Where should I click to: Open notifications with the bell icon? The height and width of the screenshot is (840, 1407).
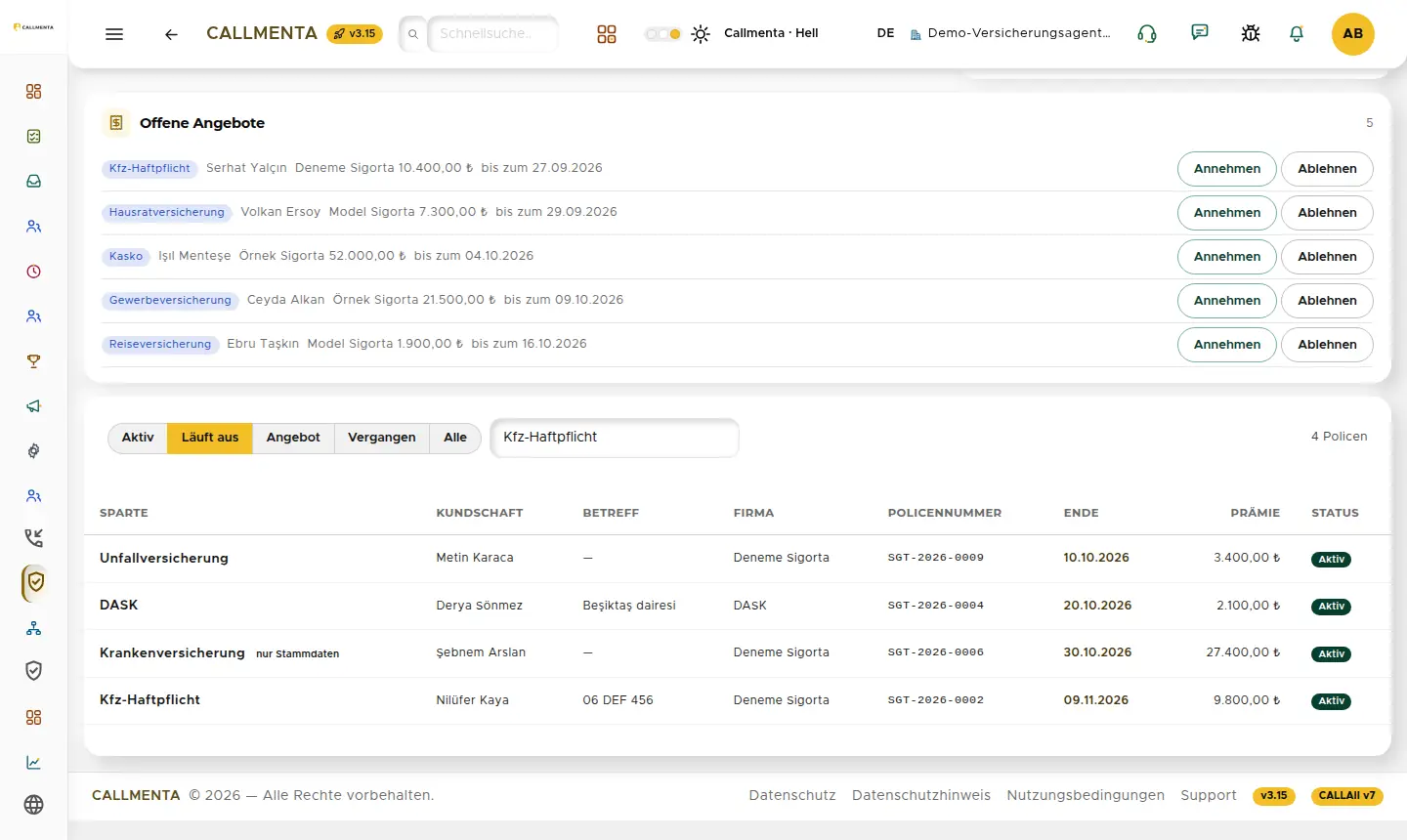point(1297,34)
